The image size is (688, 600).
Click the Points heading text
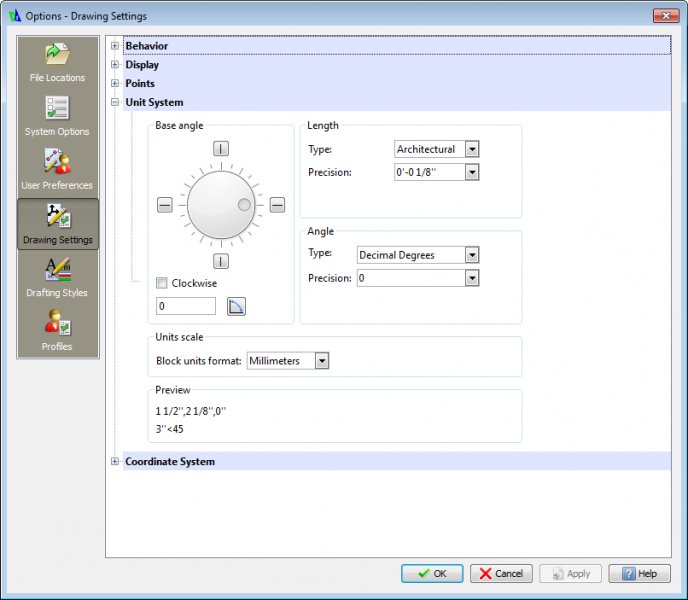[x=140, y=83]
